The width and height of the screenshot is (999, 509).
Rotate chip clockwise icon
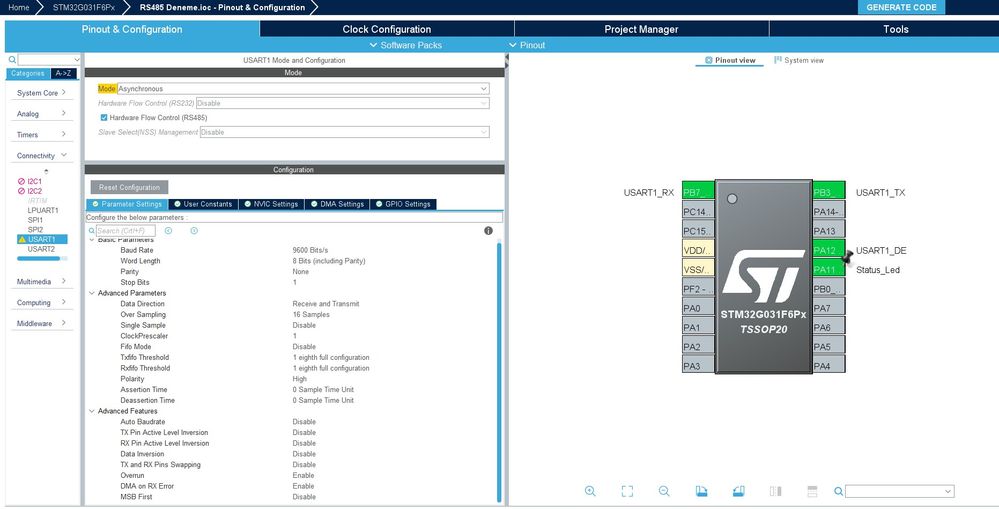(701, 491)
